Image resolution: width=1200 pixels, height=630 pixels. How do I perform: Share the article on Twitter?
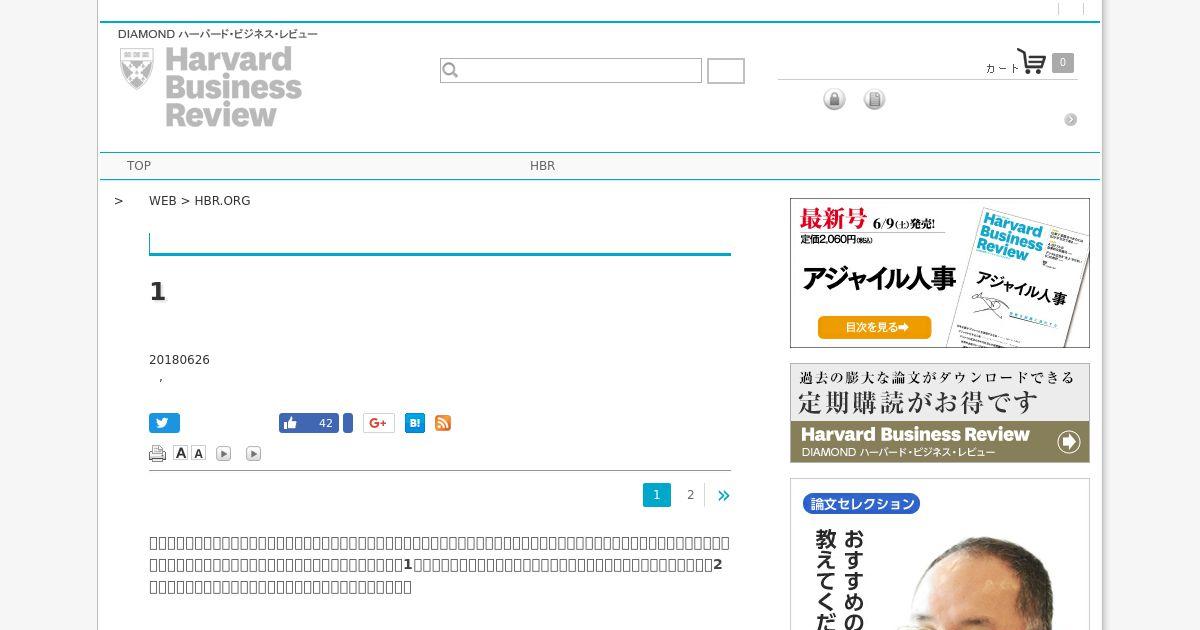pos(164,423)
